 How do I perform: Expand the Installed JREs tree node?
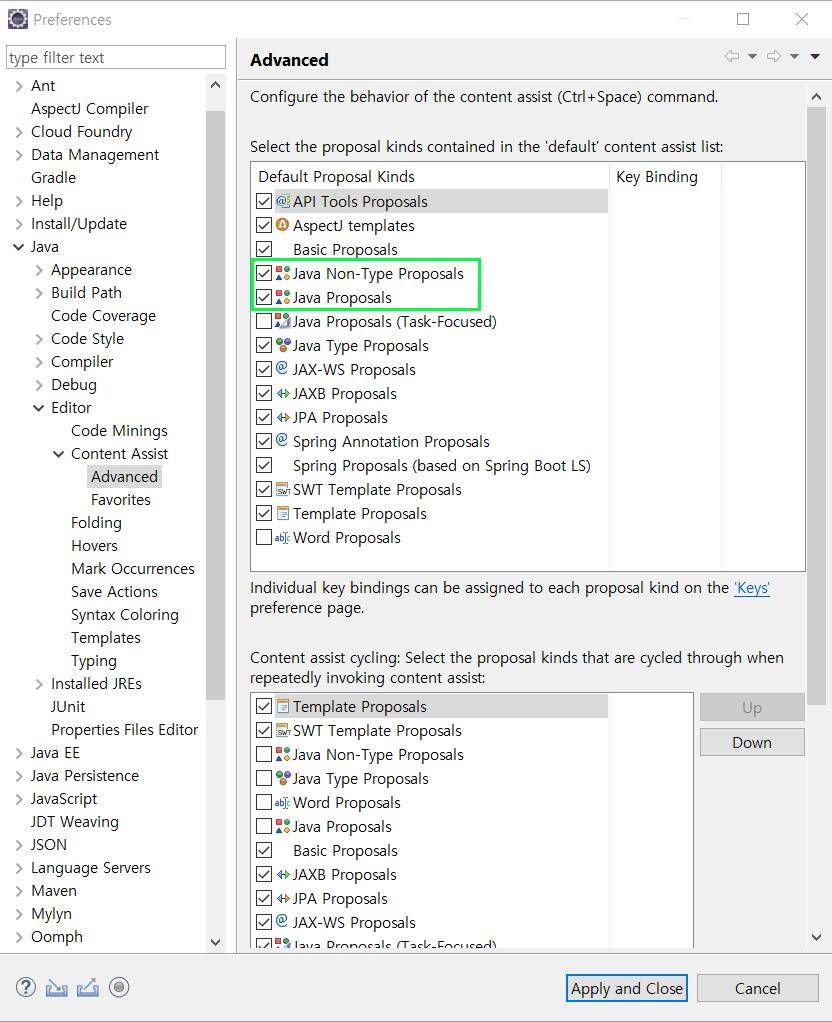(39, 684)
